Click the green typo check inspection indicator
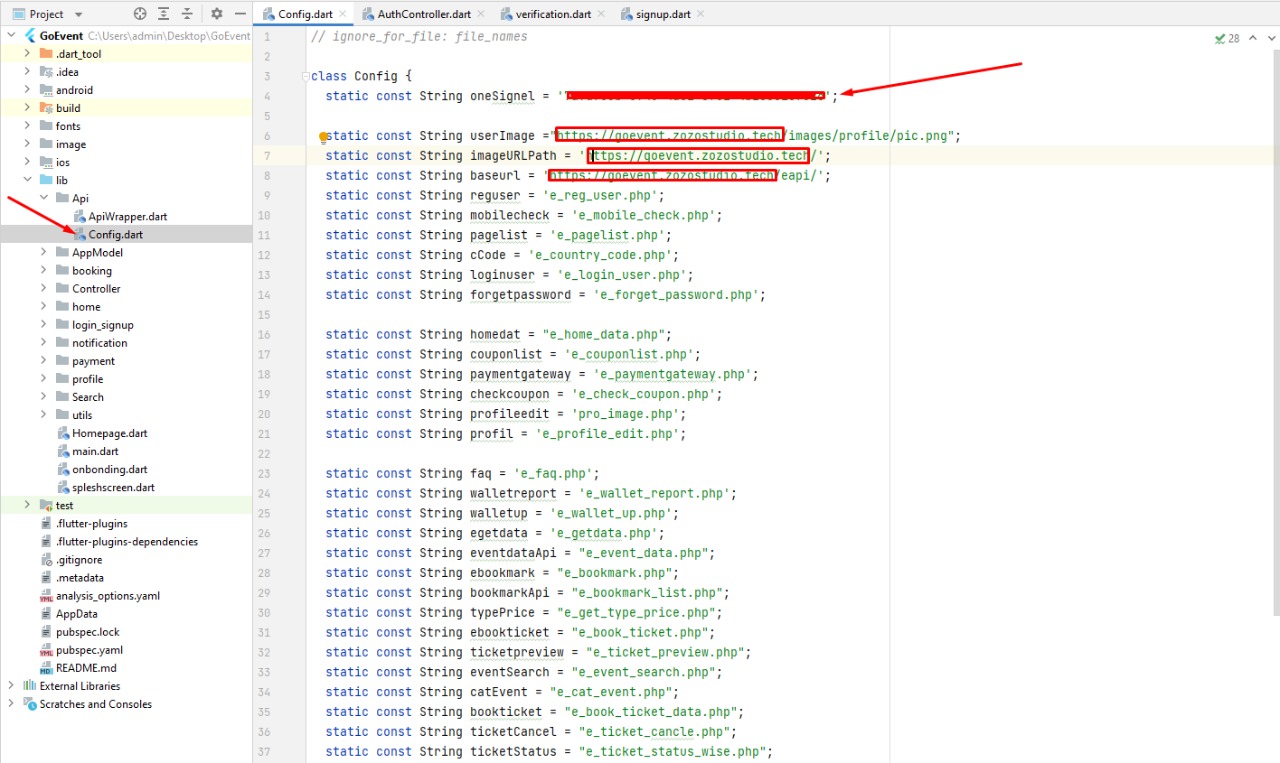This screenshot has height=763, width=1280. pyautogui.click(x=1220, y=38)
